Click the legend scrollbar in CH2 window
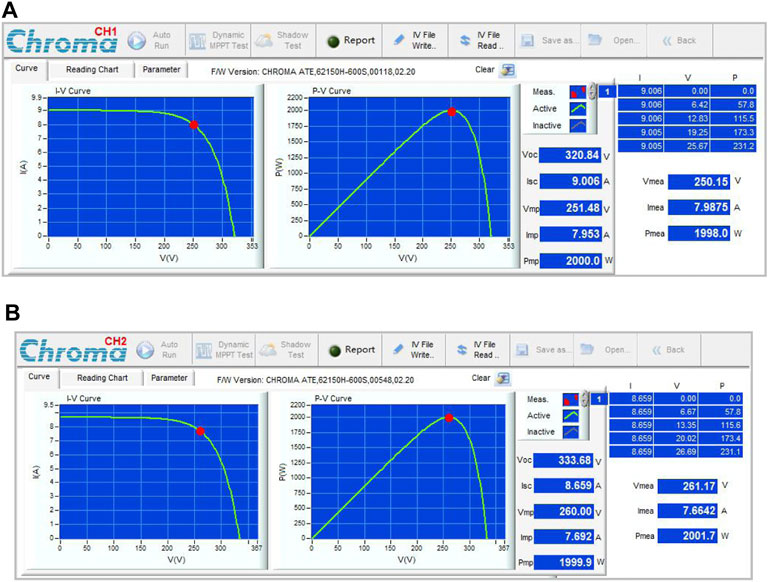The image size is (768, 582). tap(584, 399)
